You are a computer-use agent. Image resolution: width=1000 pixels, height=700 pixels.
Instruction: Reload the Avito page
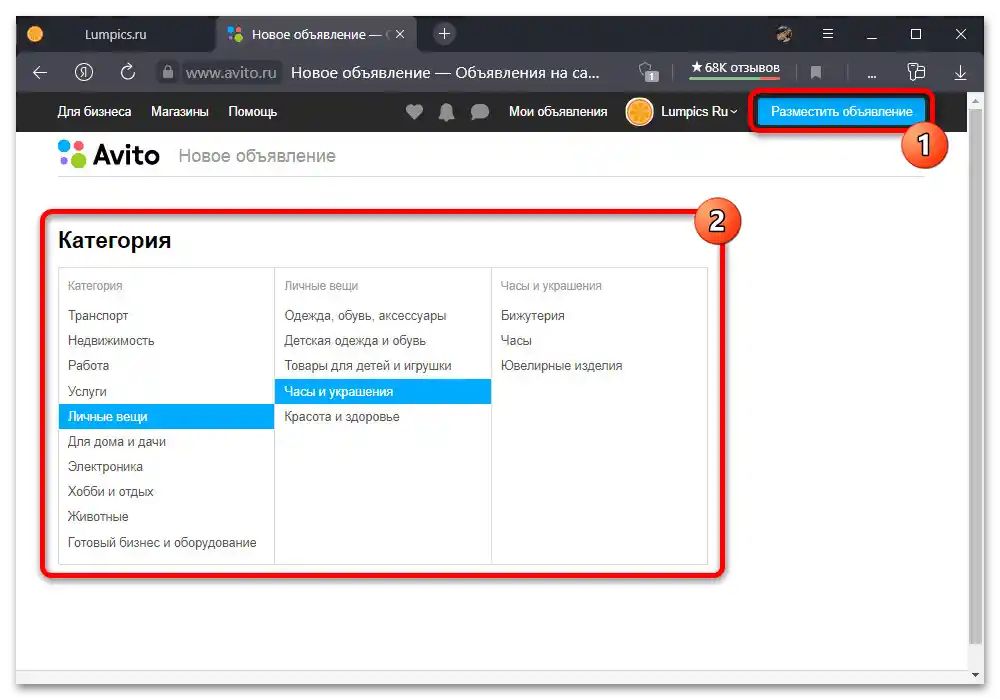(128, 72)
